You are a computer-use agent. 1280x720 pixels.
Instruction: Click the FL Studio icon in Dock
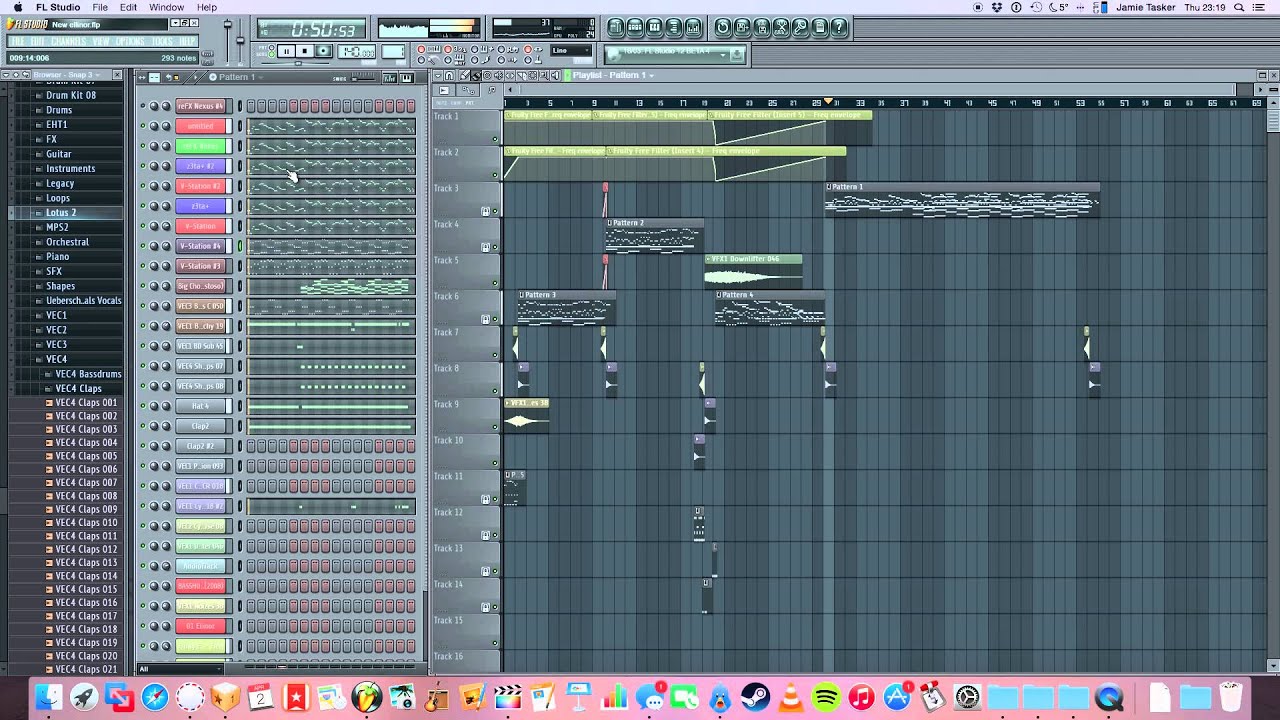click(x=367, y=697)
